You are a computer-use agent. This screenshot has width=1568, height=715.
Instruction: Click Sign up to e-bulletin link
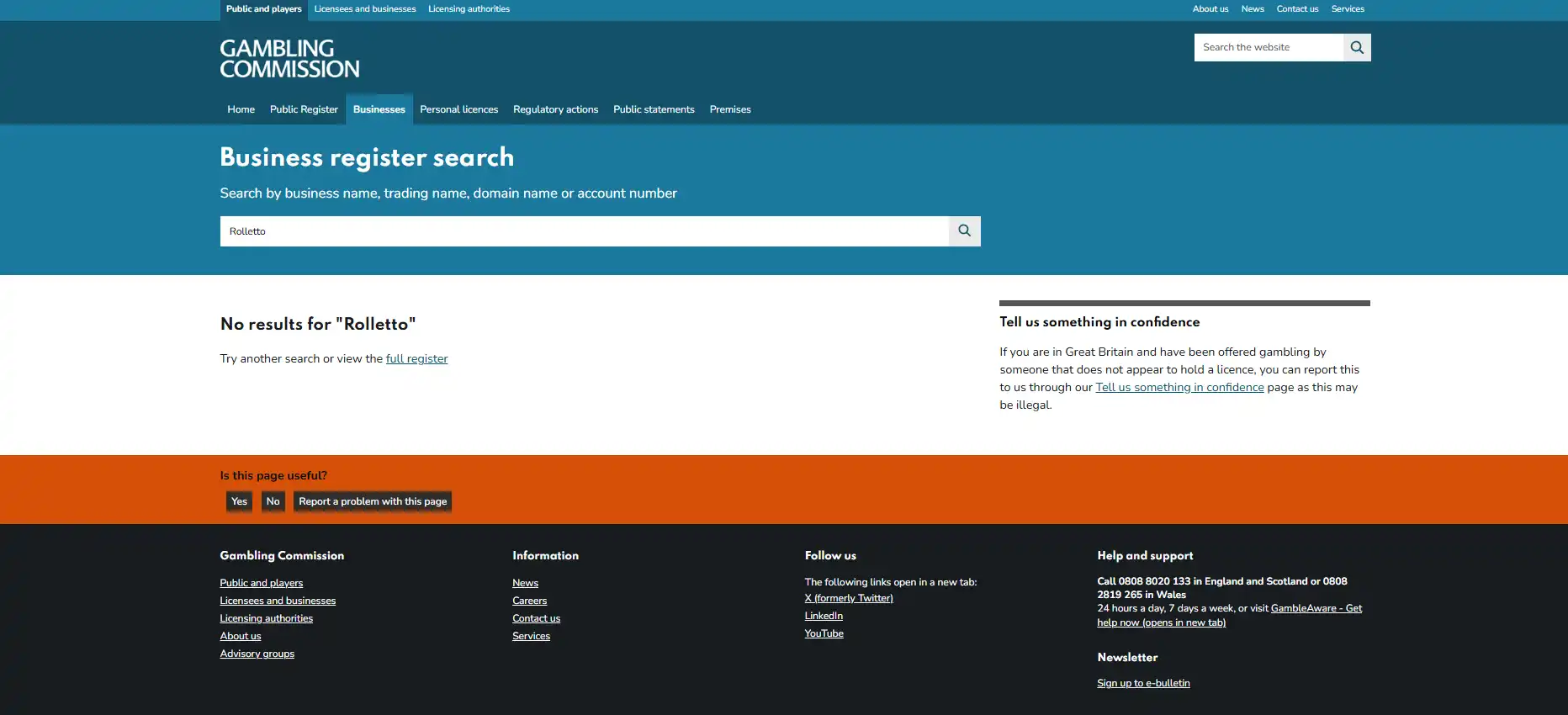(1143, 683)
